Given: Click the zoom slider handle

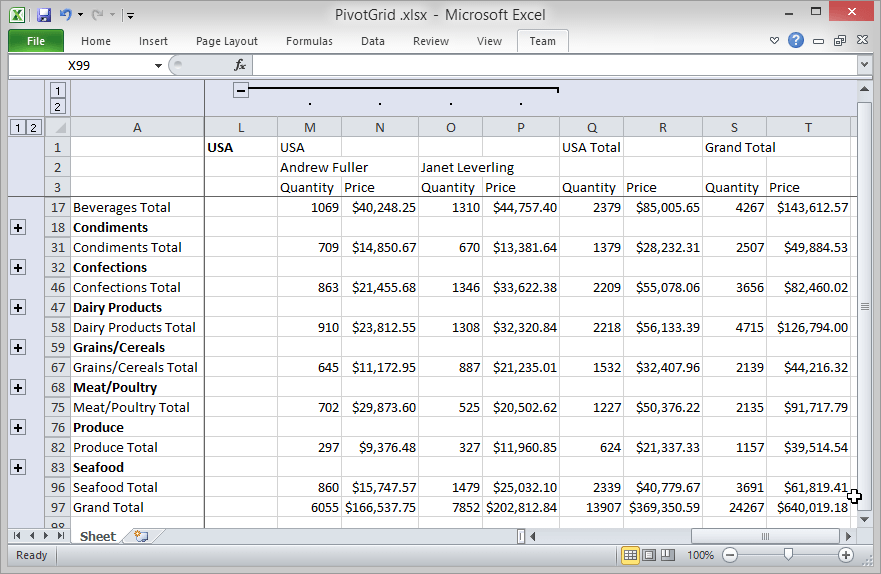Looking at the screenshot, I should [788, 555].
